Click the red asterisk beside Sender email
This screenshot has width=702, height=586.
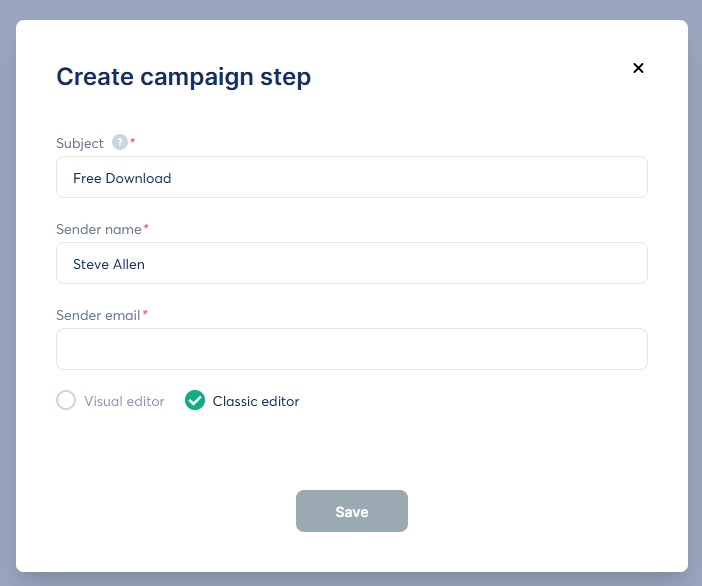click(145, 314)
